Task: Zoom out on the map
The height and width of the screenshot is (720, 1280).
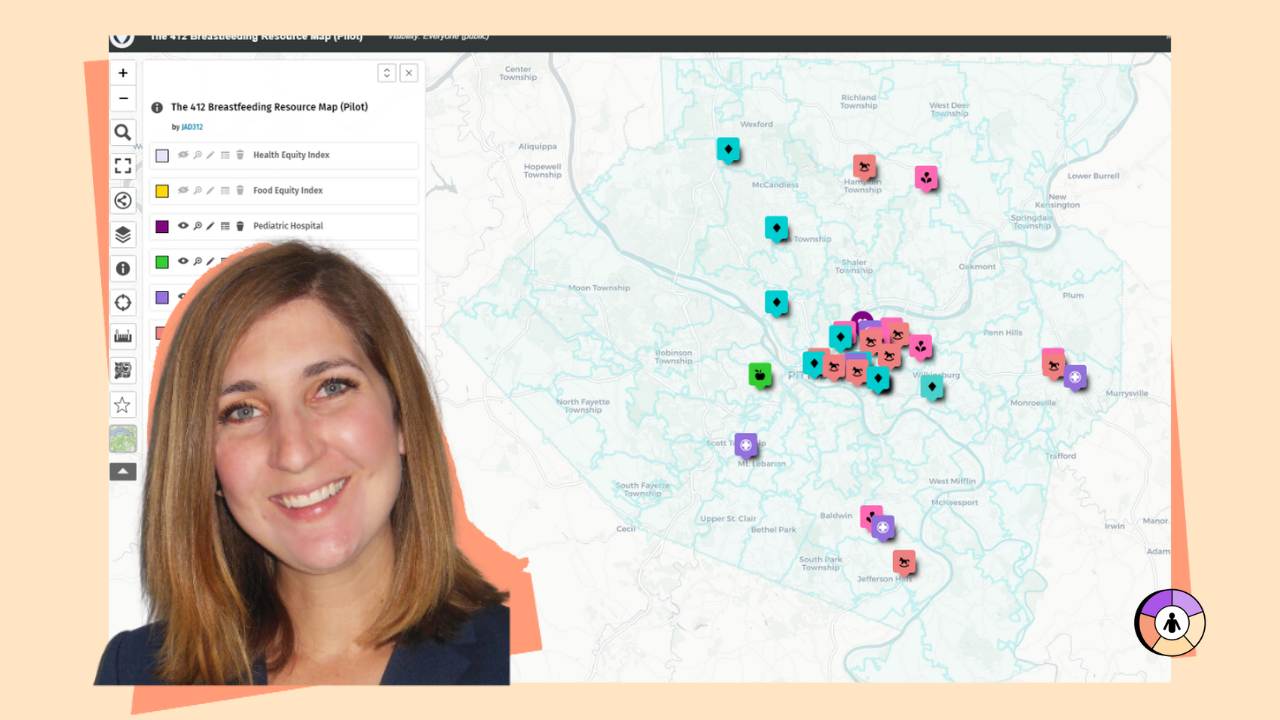Action: 123,99
